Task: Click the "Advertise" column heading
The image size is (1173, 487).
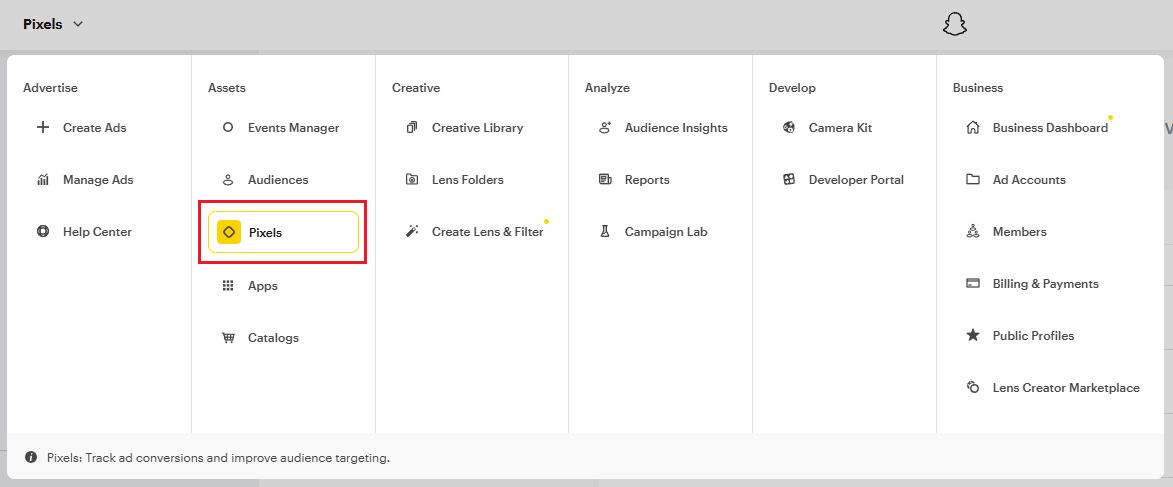Action: pos(50,88)
